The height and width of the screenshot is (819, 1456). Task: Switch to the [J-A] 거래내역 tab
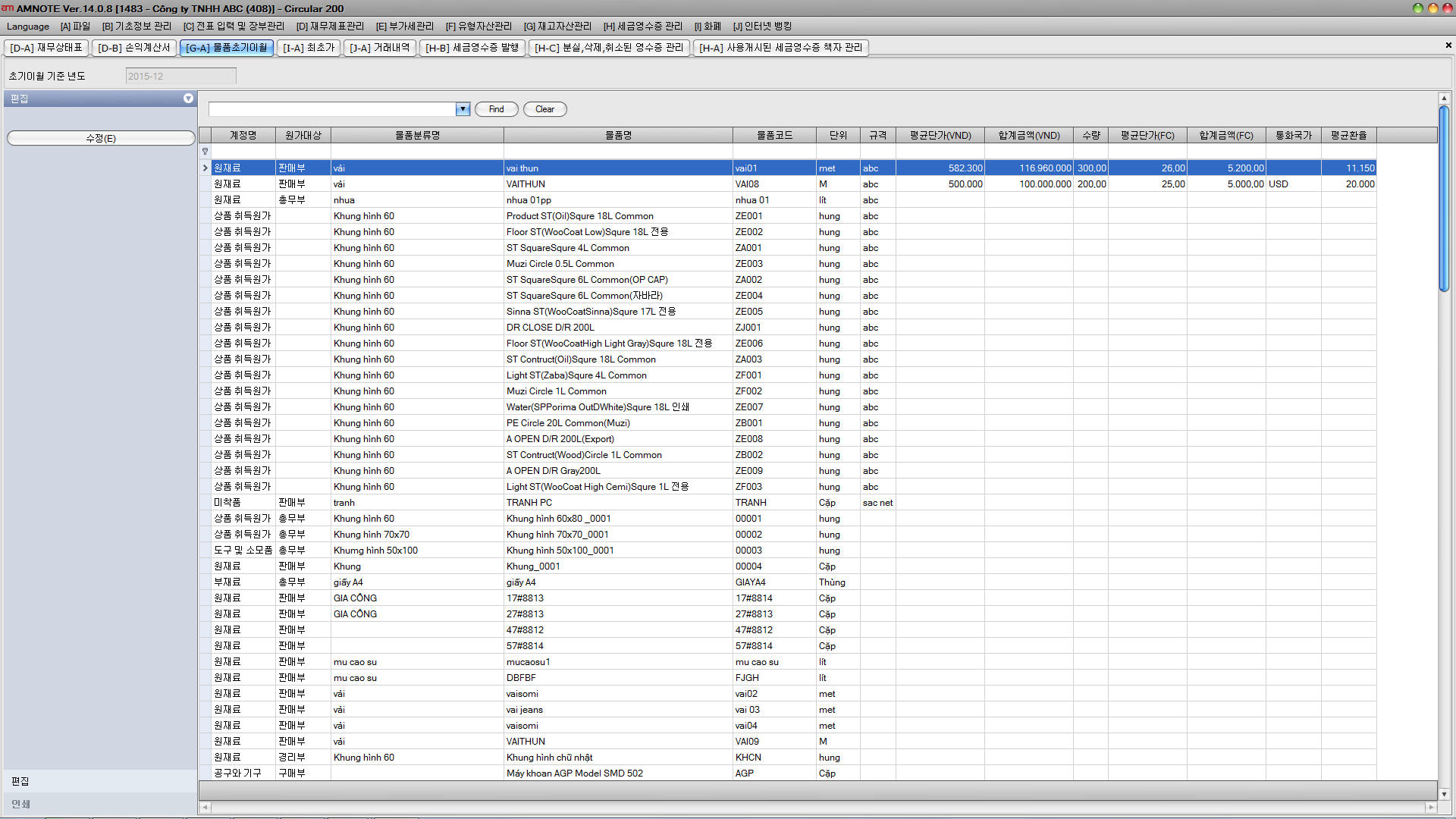379,48
